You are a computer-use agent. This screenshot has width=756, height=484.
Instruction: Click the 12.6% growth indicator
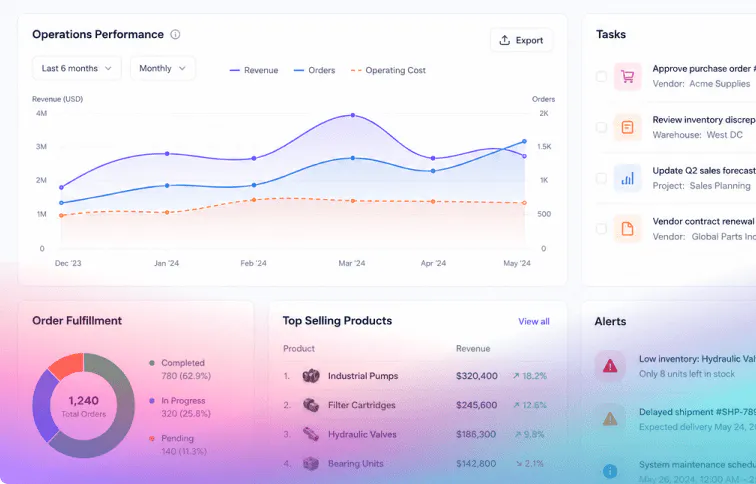click(x=529, y=405)
